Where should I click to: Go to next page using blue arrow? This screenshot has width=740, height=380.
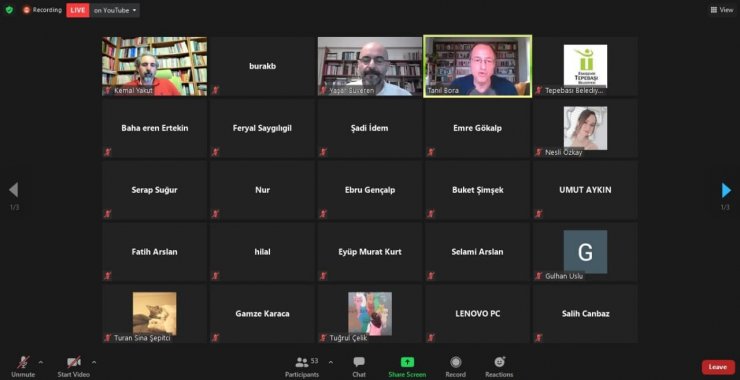726,190
